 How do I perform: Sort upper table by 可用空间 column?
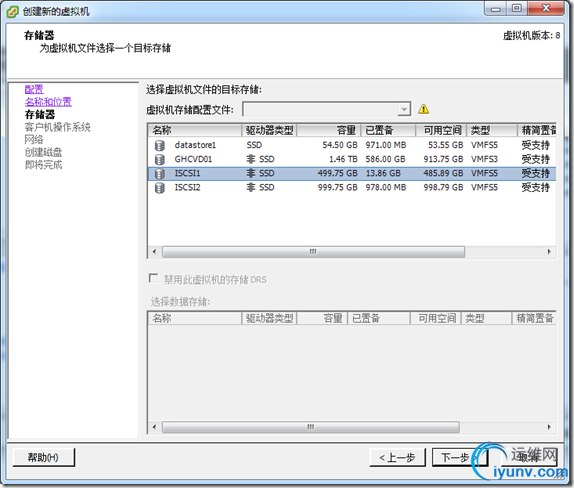click(441, 130)
